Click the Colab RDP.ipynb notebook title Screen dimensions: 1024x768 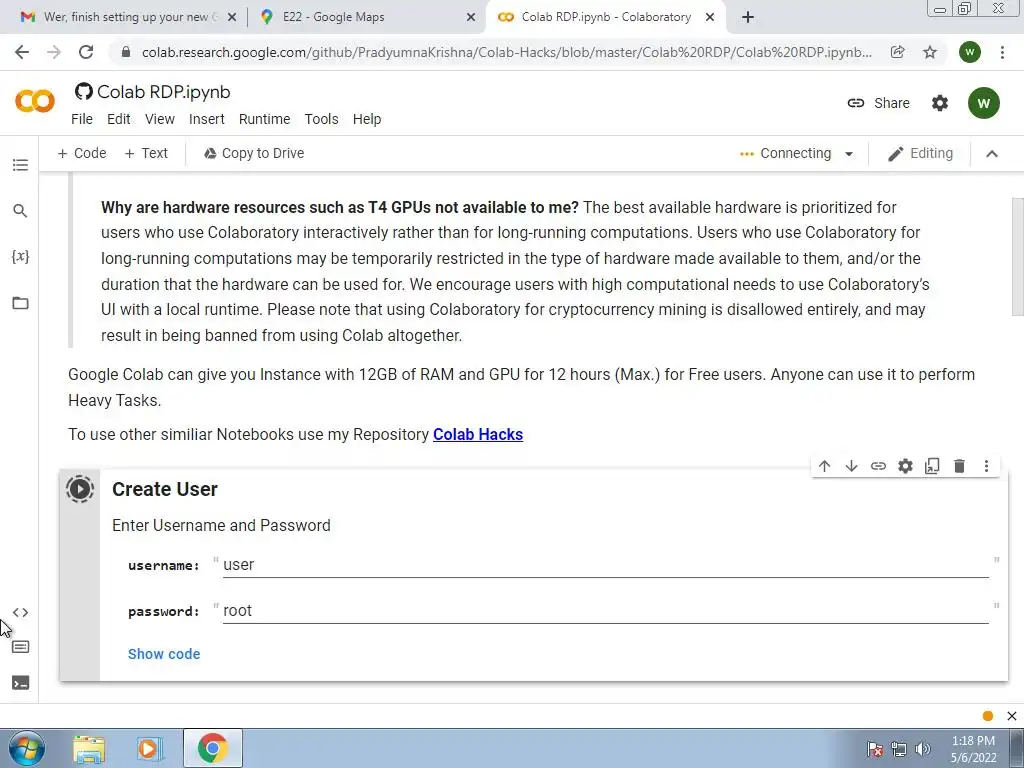(163, 92)
